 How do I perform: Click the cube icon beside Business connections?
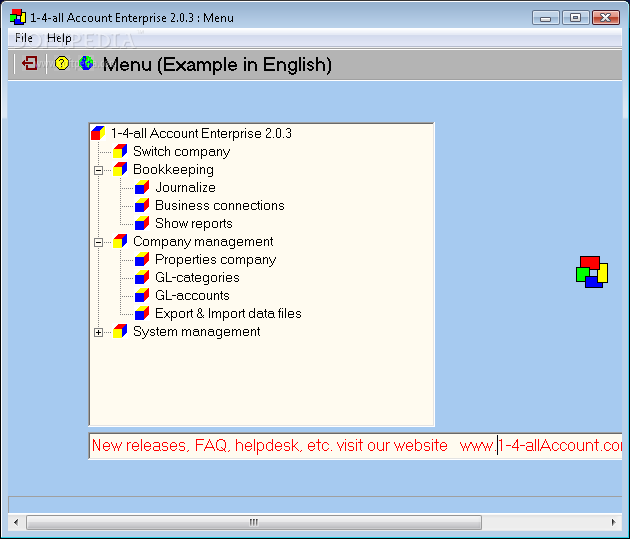pyautogui.click(x=142, y=205)
